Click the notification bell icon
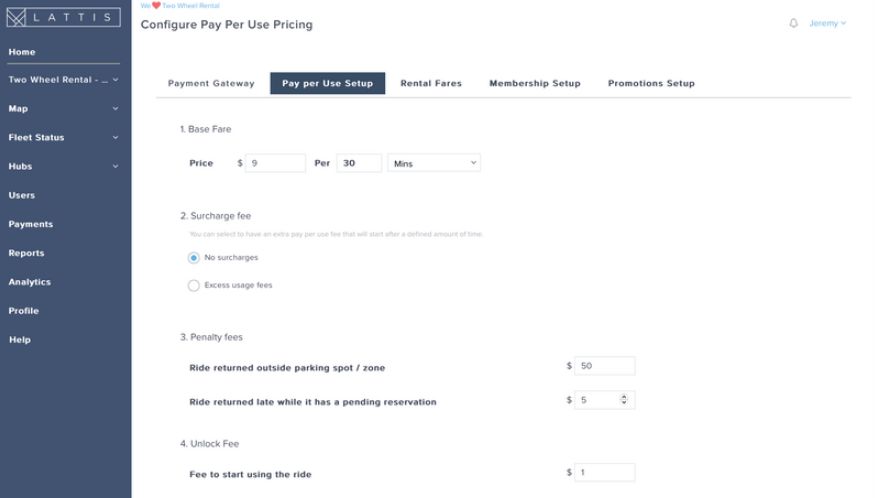 point(794,23)
